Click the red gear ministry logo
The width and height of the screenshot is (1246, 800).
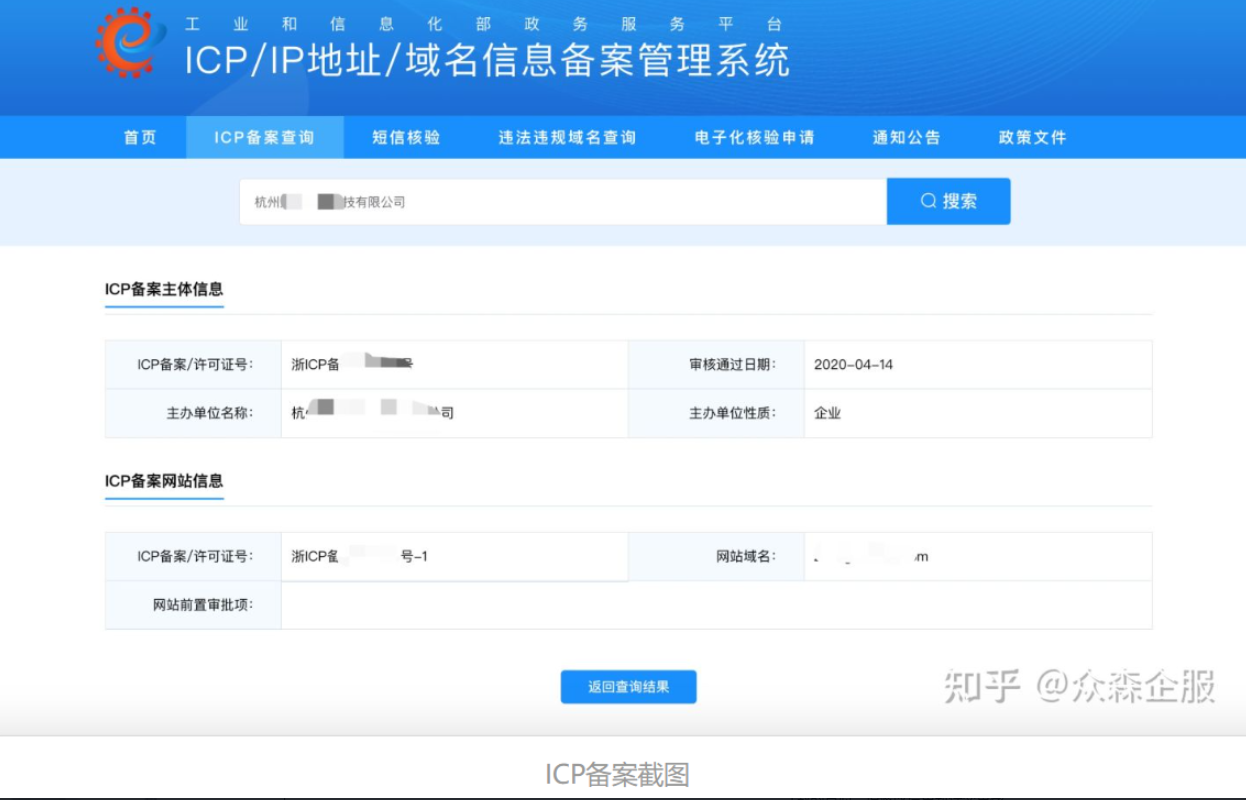coord(131,42)
